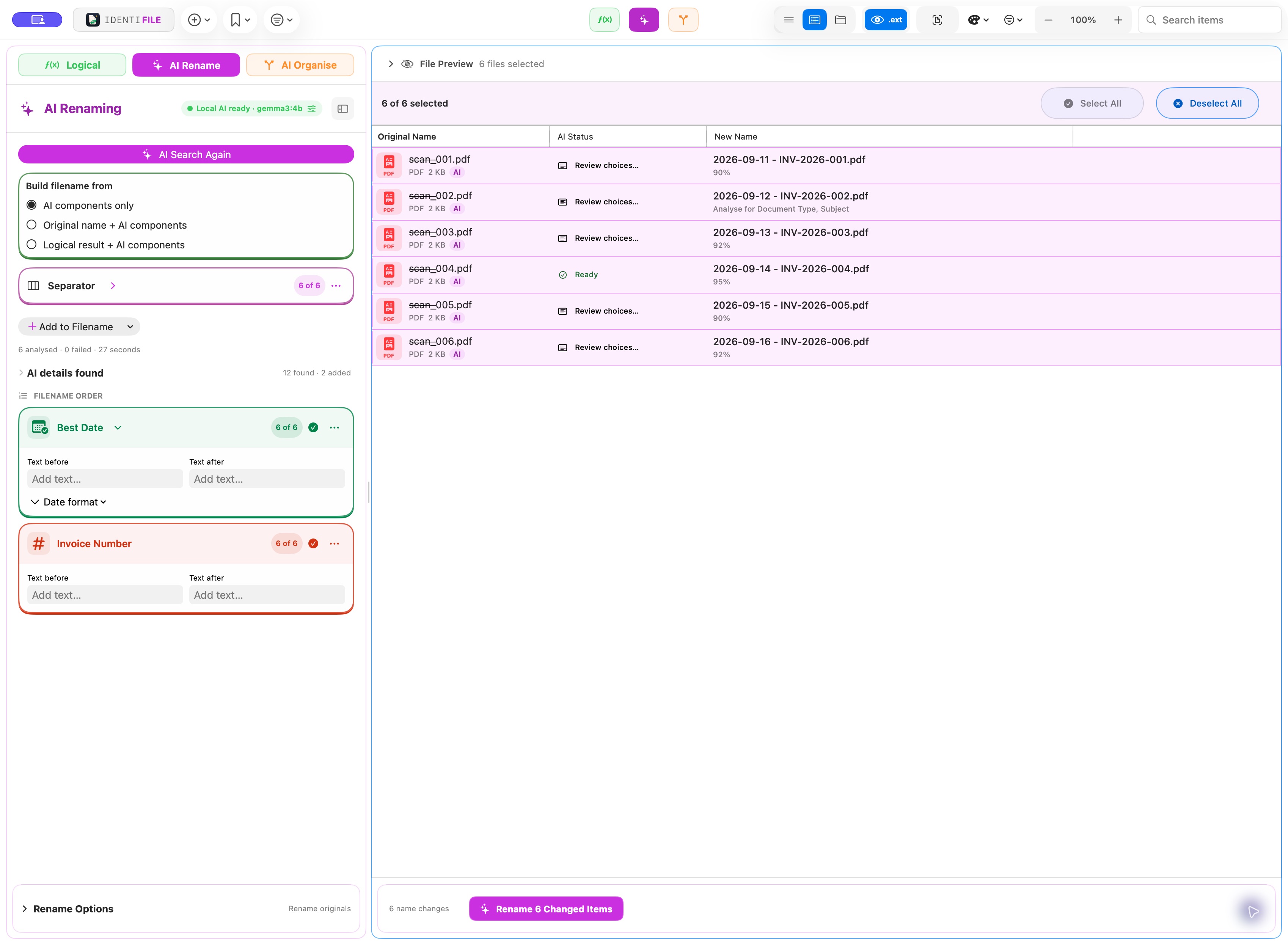
Task: Click Best Date Text before field
Action: pyautogui.click(x=105, y=479)
